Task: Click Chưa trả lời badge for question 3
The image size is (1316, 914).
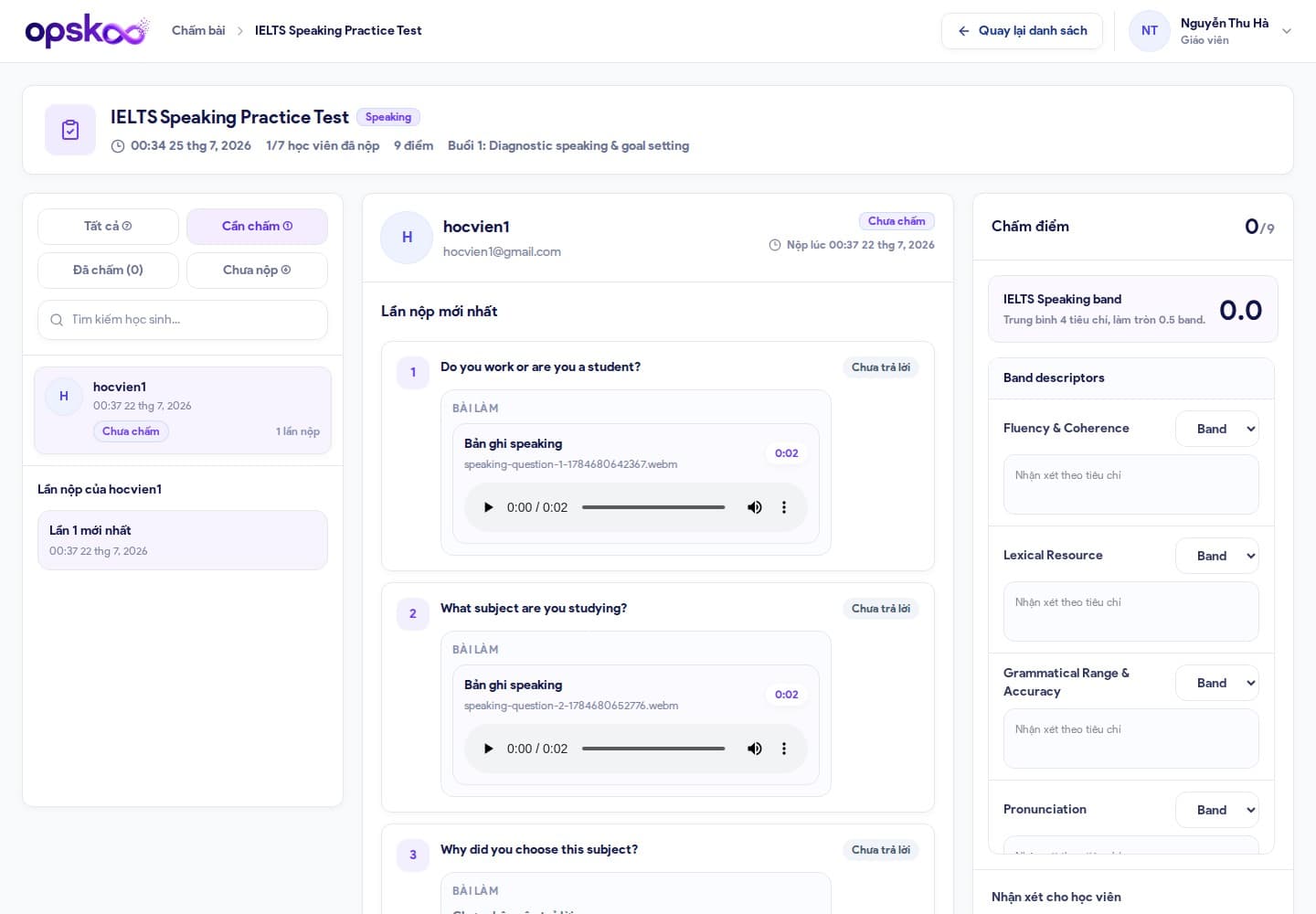Action: pyautogui.click(x=881, y=850)
